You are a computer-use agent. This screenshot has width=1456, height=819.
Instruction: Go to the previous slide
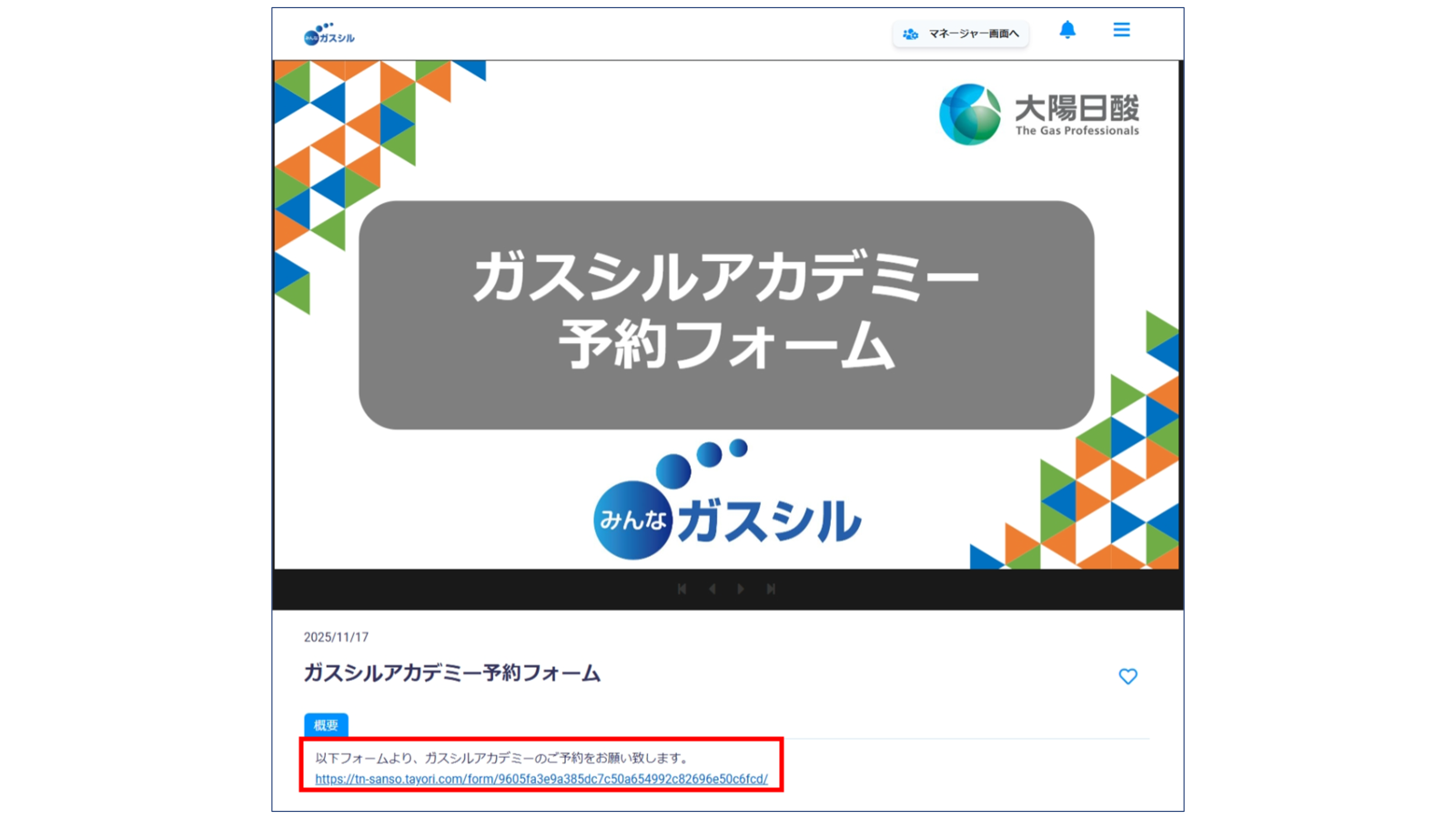pos(712,589)
